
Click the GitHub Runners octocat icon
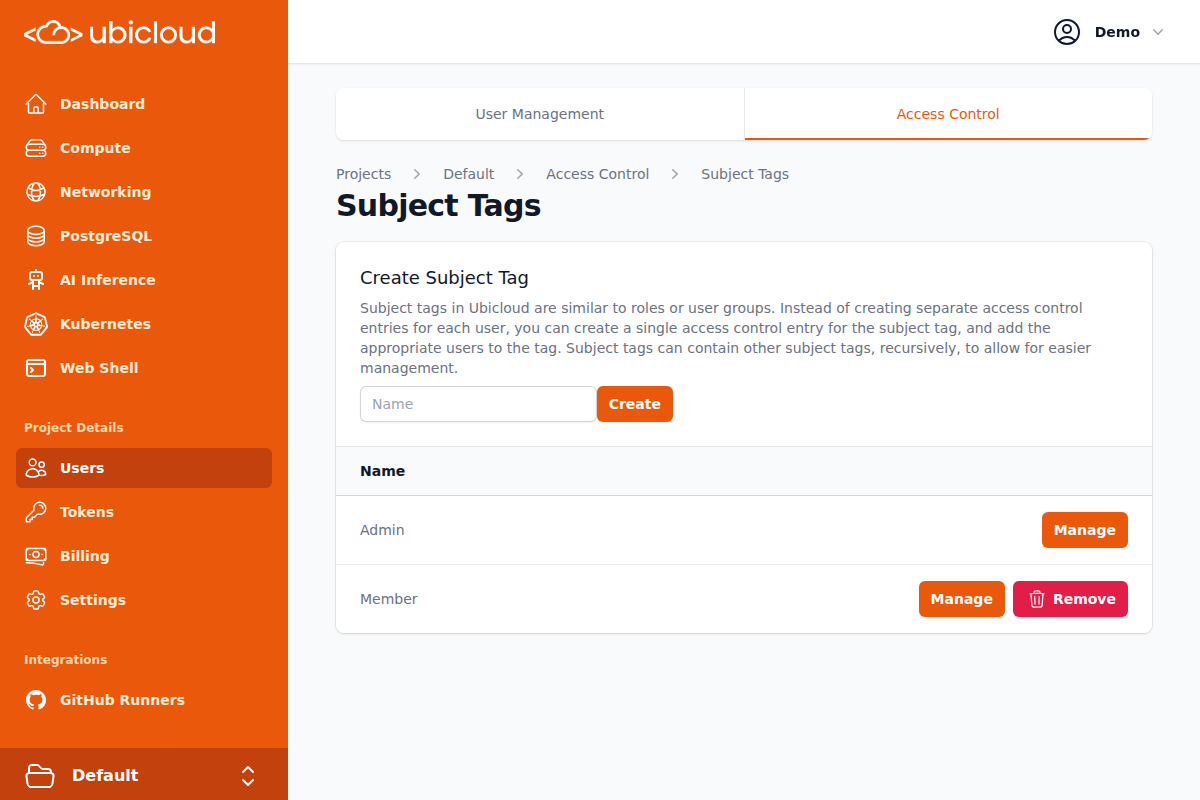36,700
